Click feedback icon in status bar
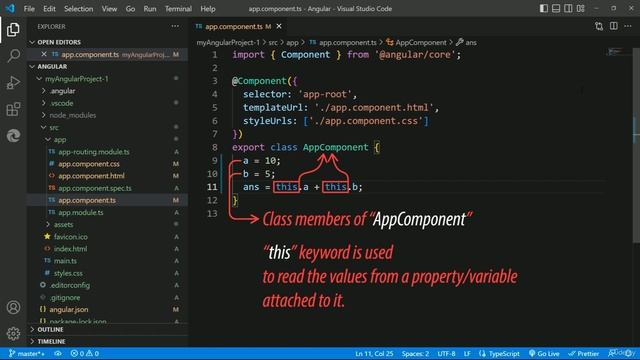The image size is (640, 360). click(612, 353)
